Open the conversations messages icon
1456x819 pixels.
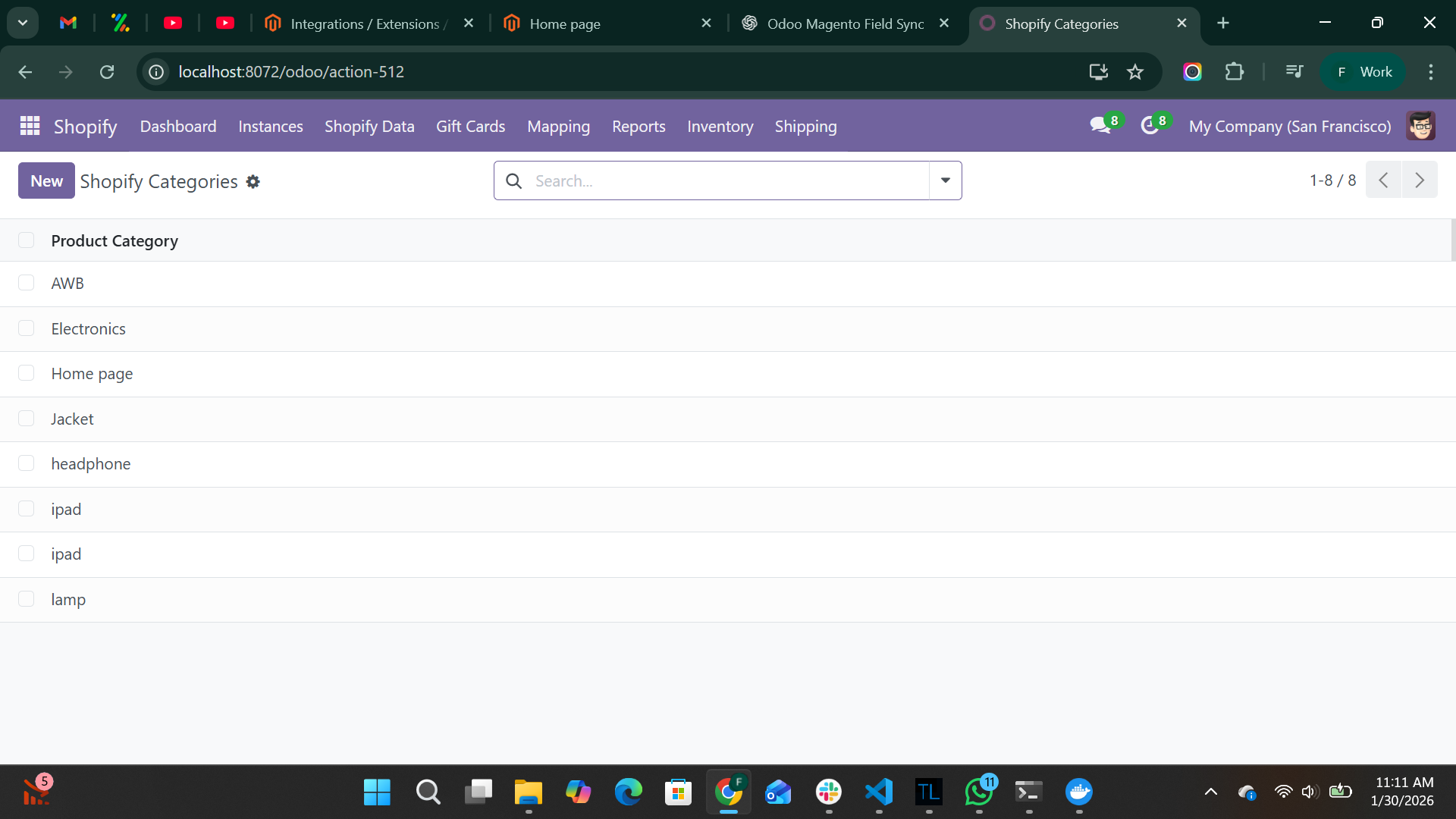pos(1100,126)
